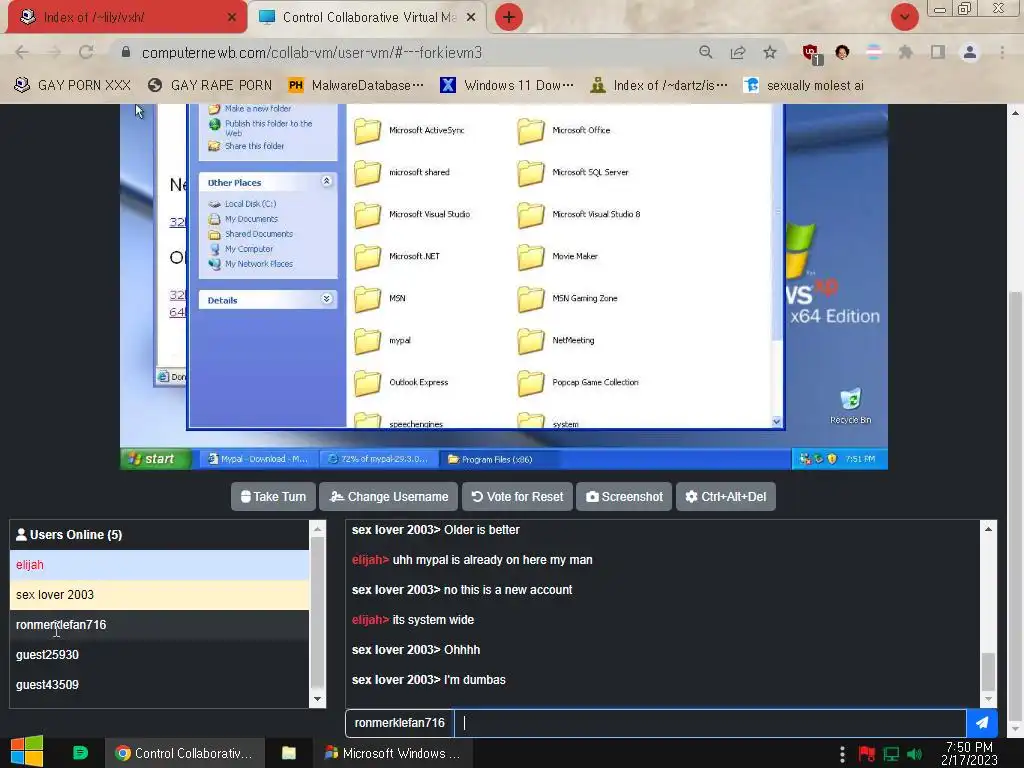The height and width of the screenshot is (768, 1024).
Task: Open a new tab with the plus button
Action: [x=509, y=17]
